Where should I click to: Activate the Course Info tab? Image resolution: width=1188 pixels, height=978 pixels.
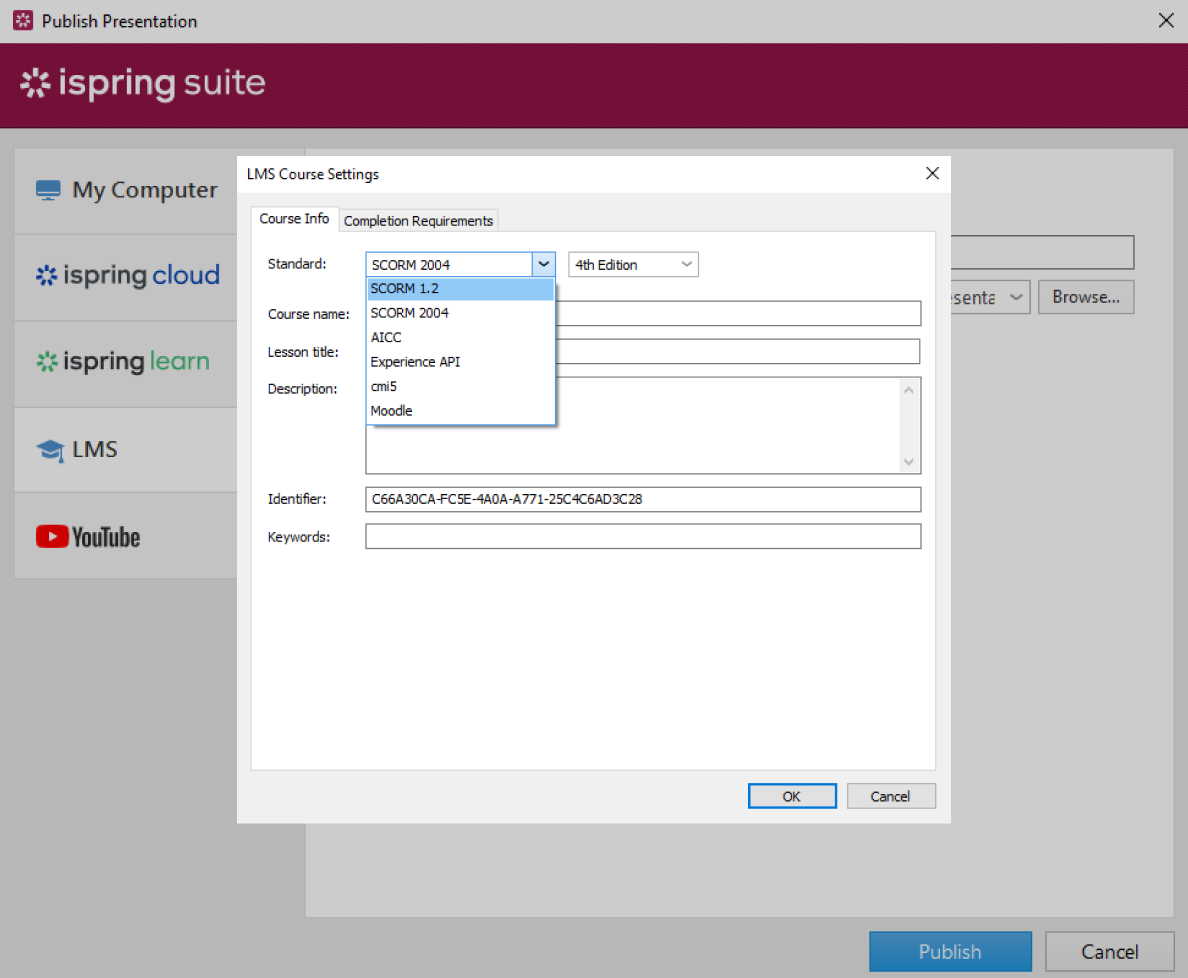pyautogui.click(x=294, y=218)
